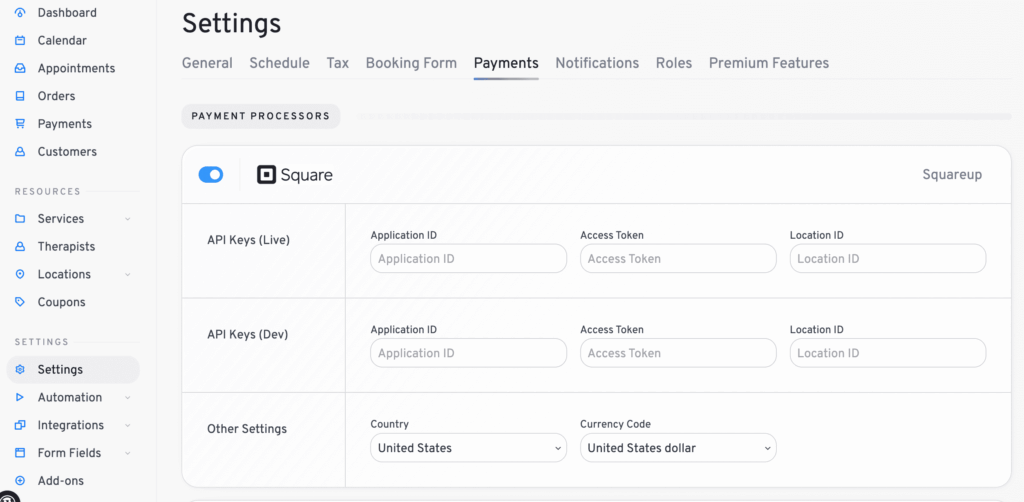
Task: Select the Payments settings tab
Action: 506,63
